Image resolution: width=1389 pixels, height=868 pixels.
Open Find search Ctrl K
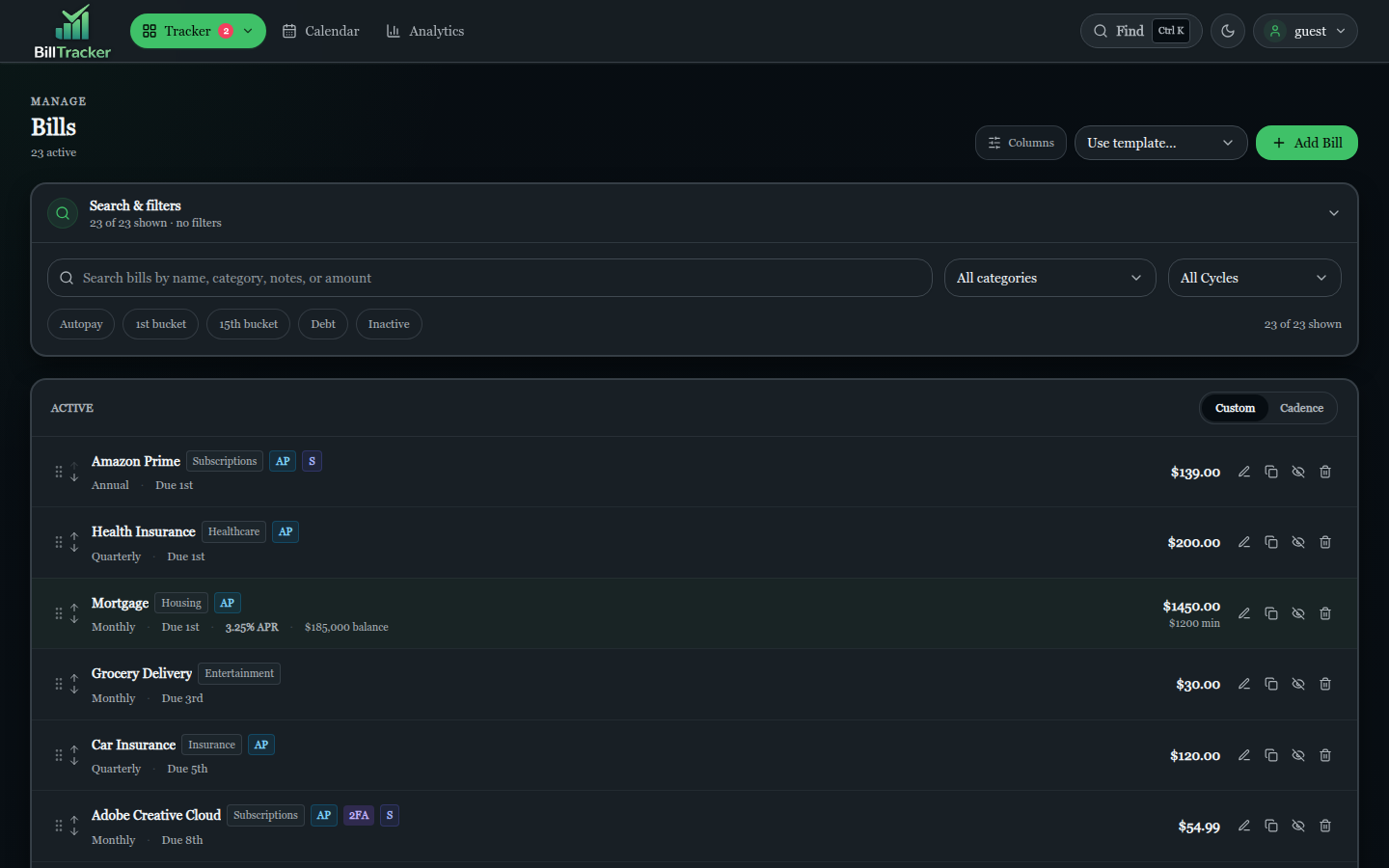(1141, 31)
